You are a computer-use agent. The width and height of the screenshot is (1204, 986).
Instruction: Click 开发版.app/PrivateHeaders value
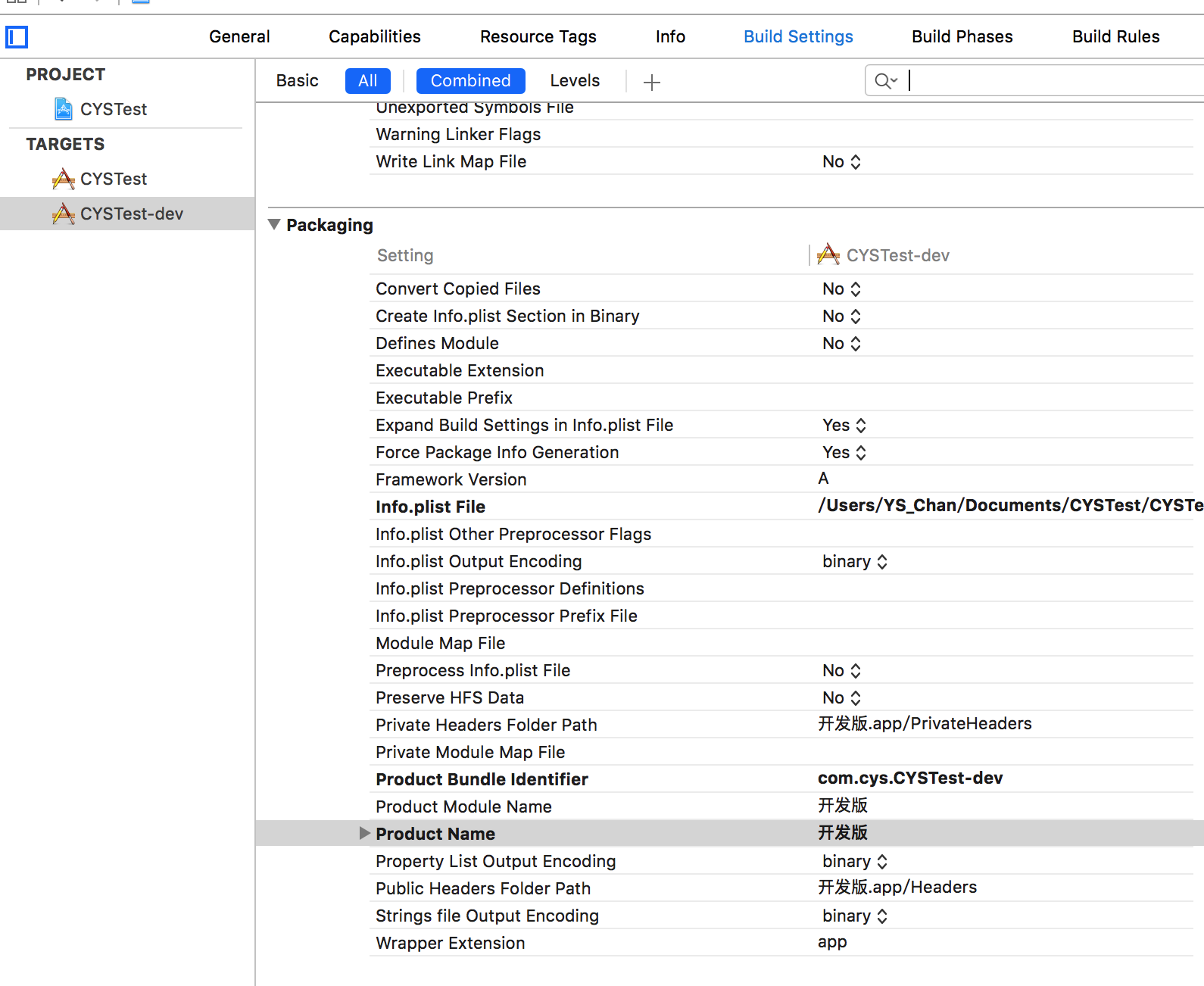coord(925,723)
